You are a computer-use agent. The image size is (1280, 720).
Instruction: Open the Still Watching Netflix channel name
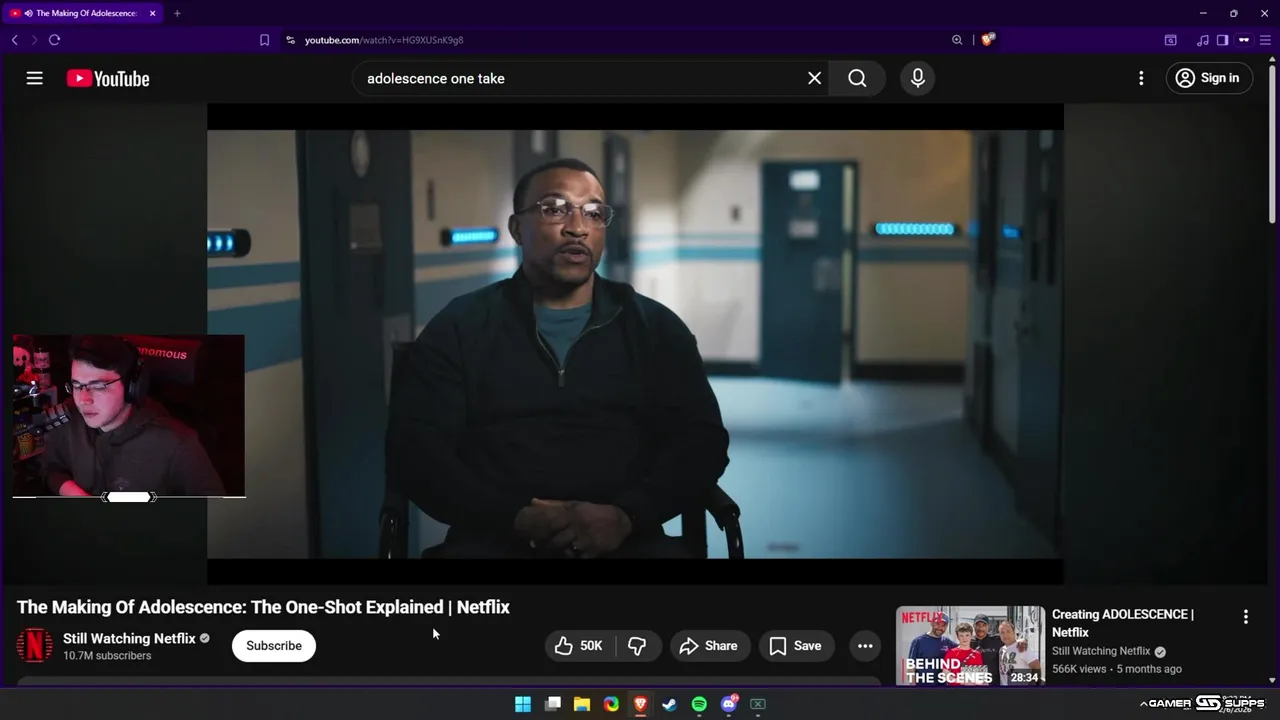click(x=129, y=638)
